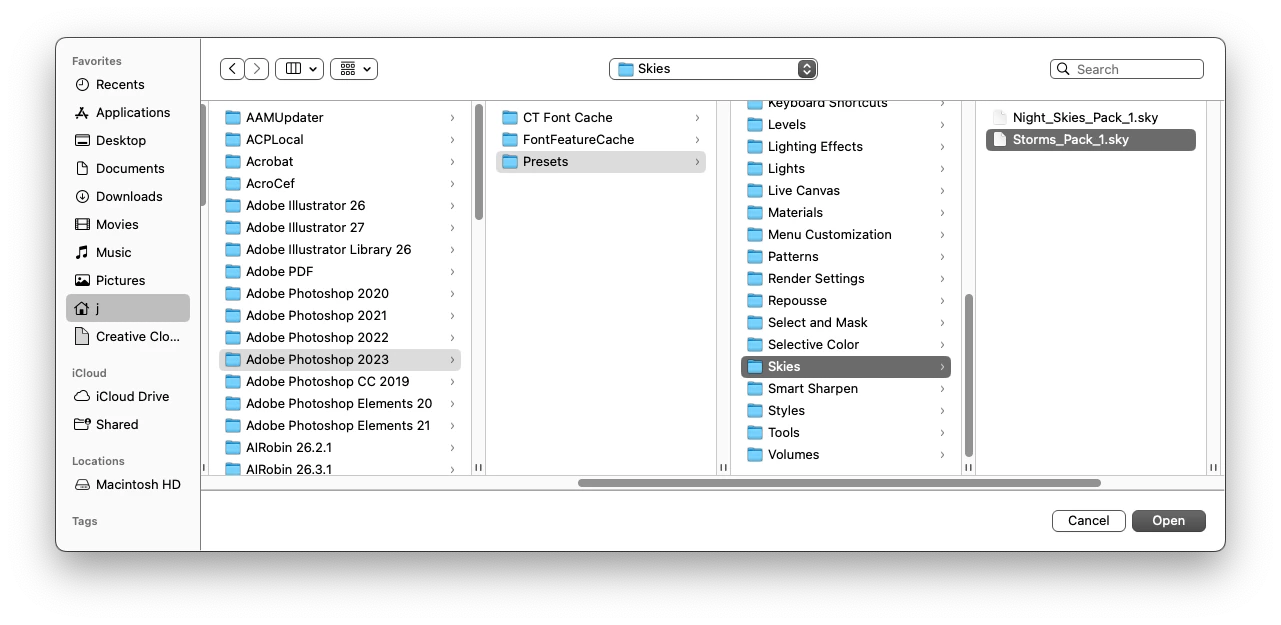Select the Adobe Photoshop 2020 folder

tap(340, 294)
